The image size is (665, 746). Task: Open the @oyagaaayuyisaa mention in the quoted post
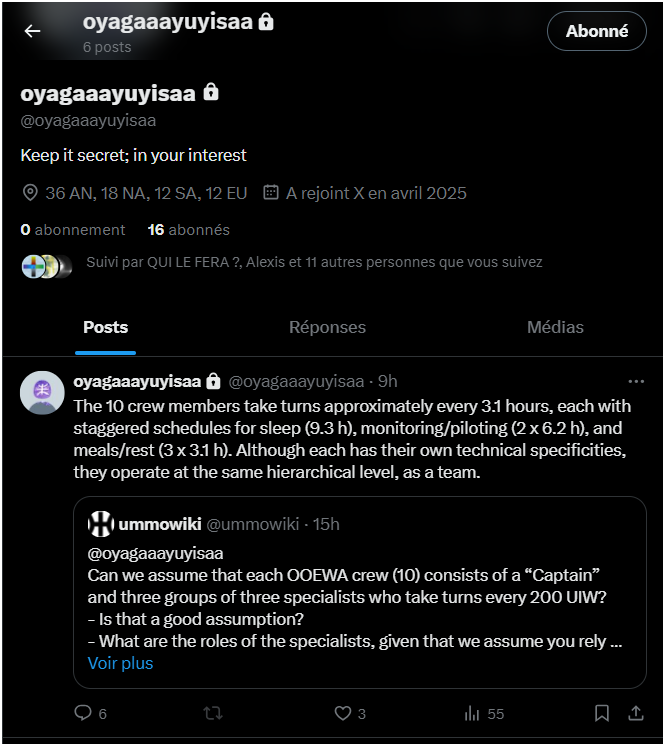click(x=155, y=553)
